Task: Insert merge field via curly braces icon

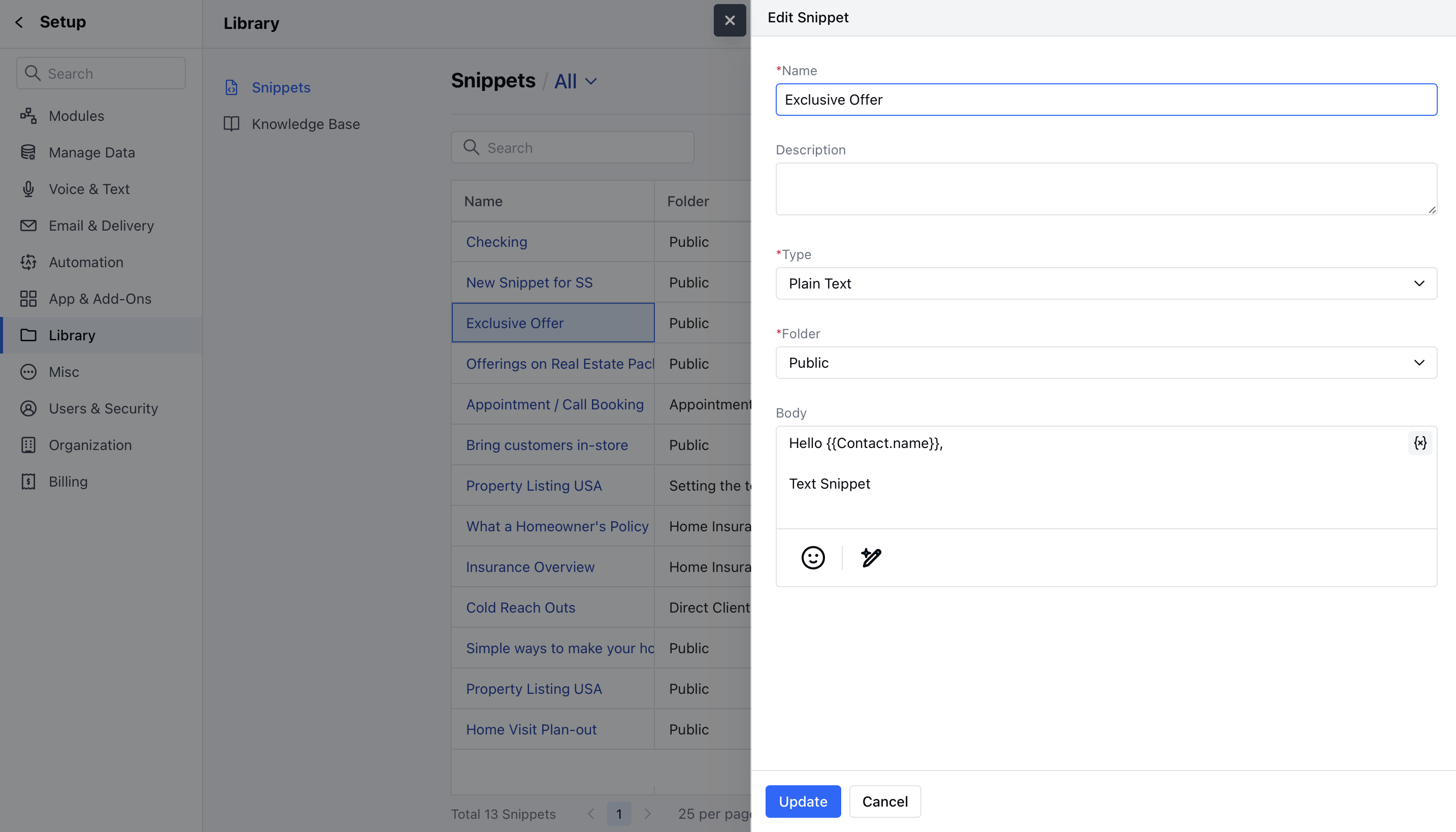Action: click(x=1419, y=443)
